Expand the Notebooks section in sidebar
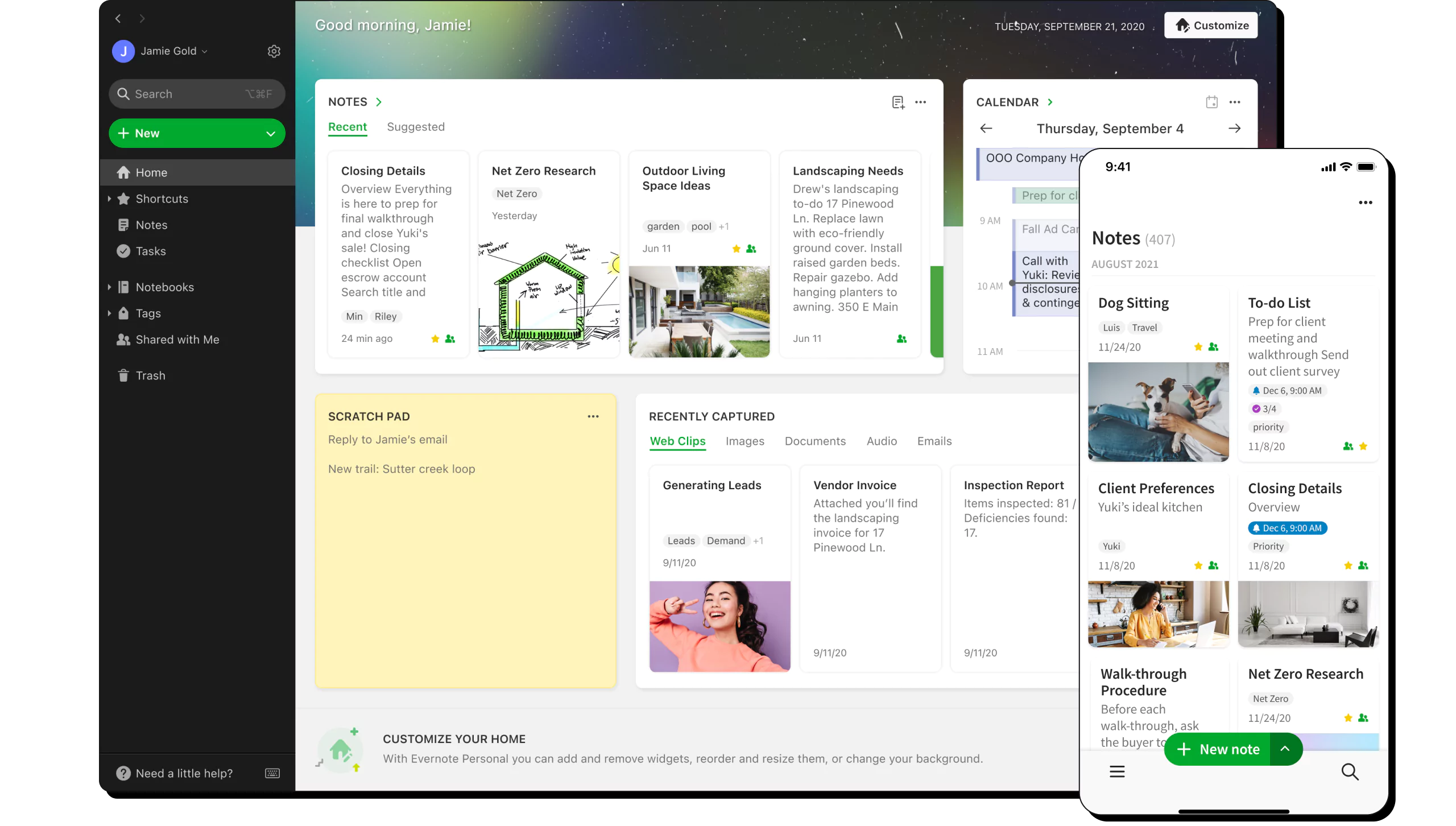This screenshot has height=826, width=1456. point(109,287)
